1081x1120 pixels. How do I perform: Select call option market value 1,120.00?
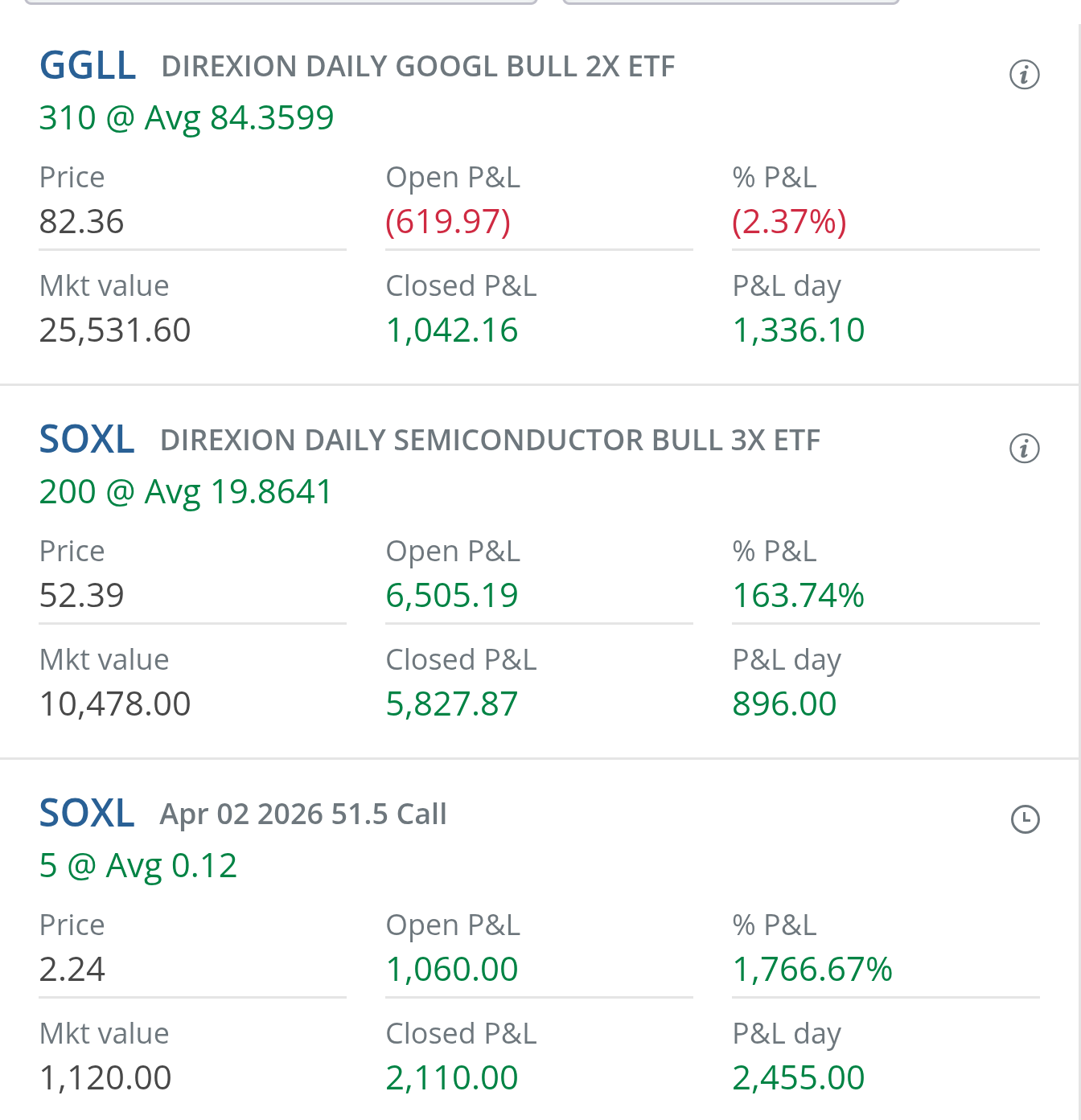coord(105,1078)
